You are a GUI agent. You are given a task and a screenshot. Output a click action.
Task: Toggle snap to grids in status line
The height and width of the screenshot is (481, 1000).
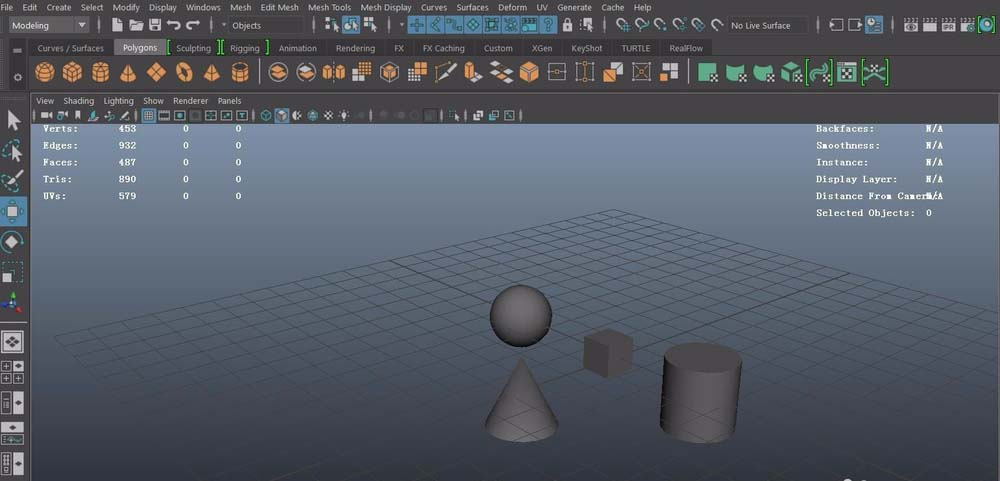point(416,25)
